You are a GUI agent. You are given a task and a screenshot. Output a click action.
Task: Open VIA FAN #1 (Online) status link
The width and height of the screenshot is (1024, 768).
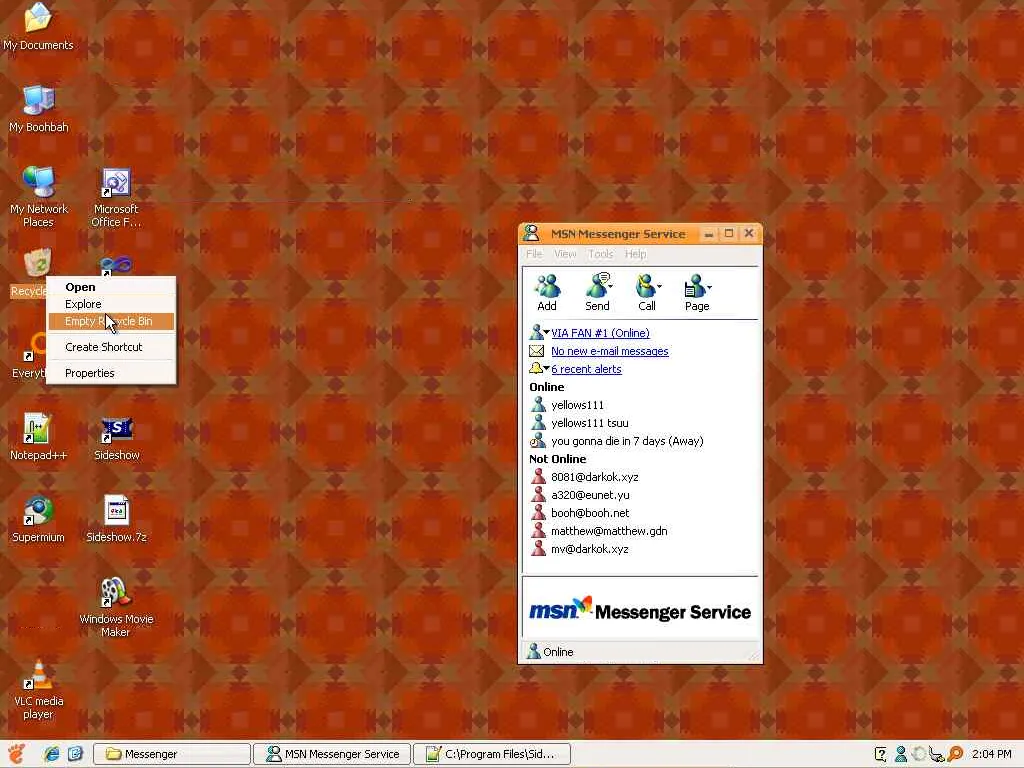(x=600, y=333)
